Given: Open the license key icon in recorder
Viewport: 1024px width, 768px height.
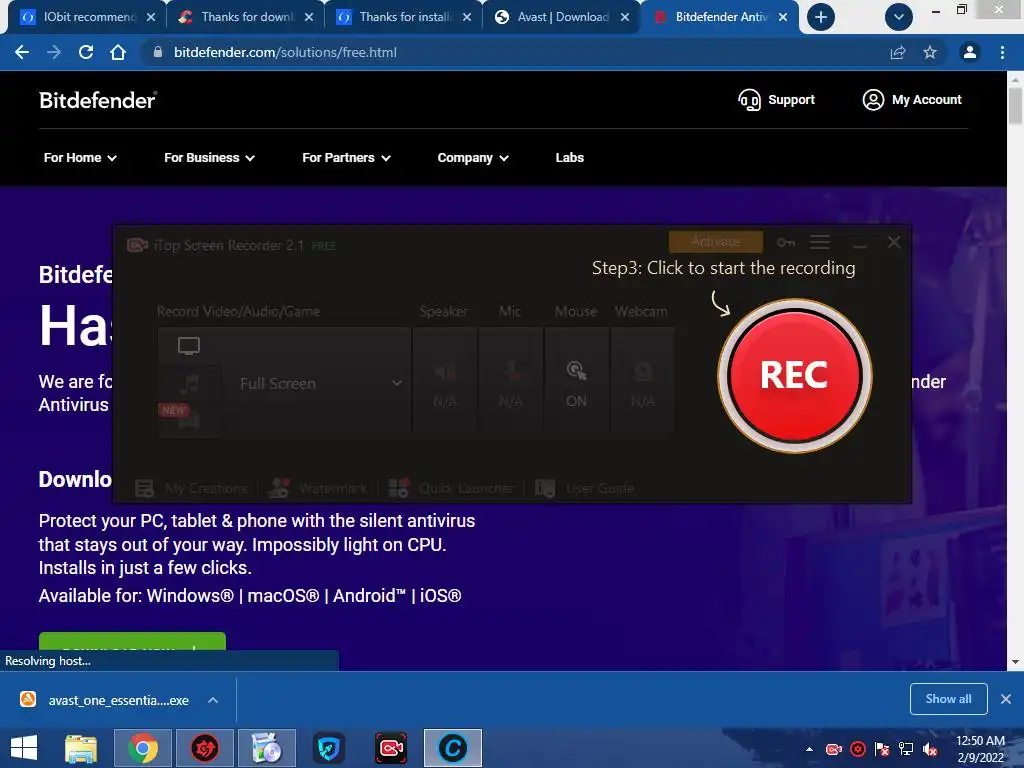Looking at the screenshot, I should coord(786,242).
